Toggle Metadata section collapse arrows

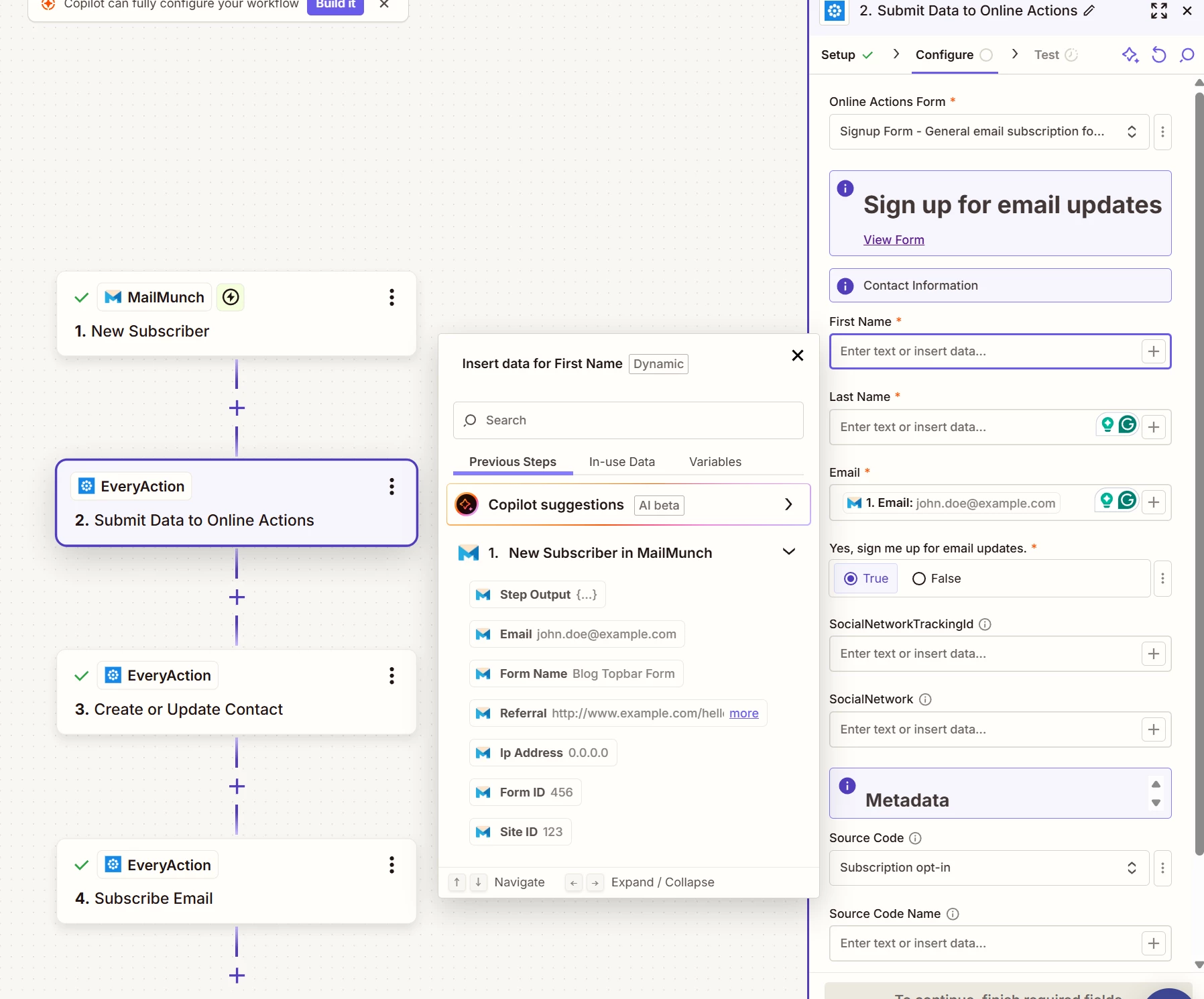[x=1156, y=793]
